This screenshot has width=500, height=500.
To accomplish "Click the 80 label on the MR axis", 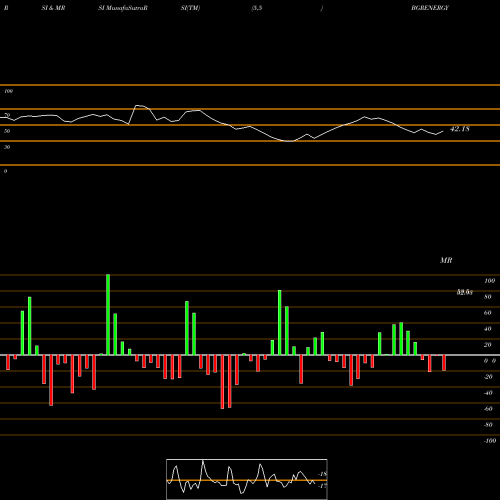I will [x=488, y=297].
